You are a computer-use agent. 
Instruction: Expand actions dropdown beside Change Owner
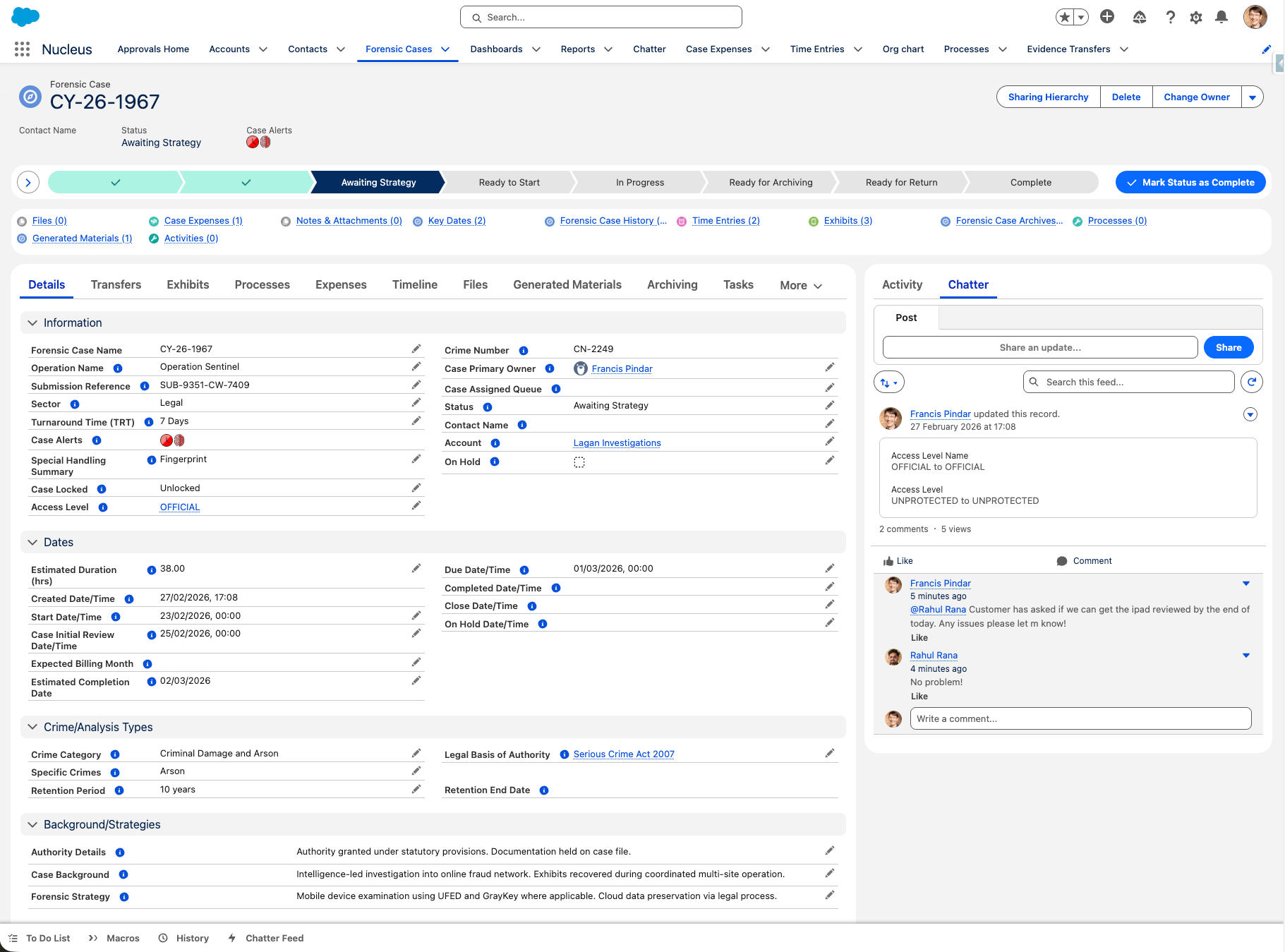1252,97
